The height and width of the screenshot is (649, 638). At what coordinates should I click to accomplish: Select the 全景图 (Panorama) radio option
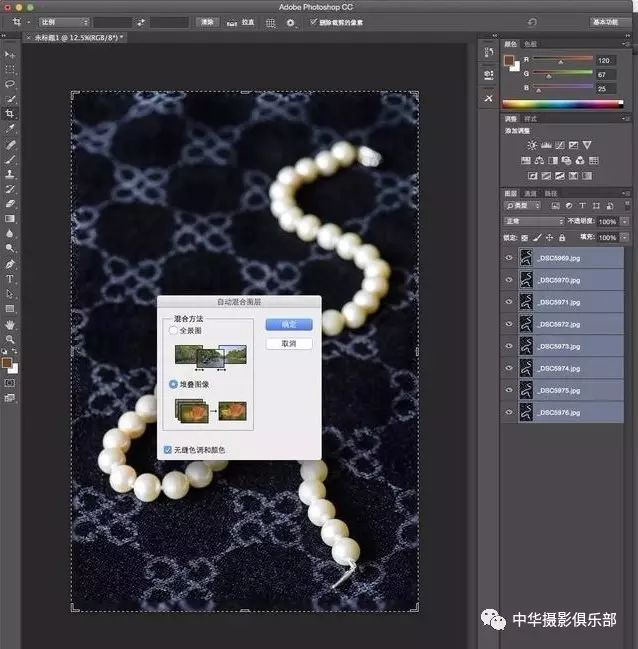pyautogui.click(x=174, y=330)
